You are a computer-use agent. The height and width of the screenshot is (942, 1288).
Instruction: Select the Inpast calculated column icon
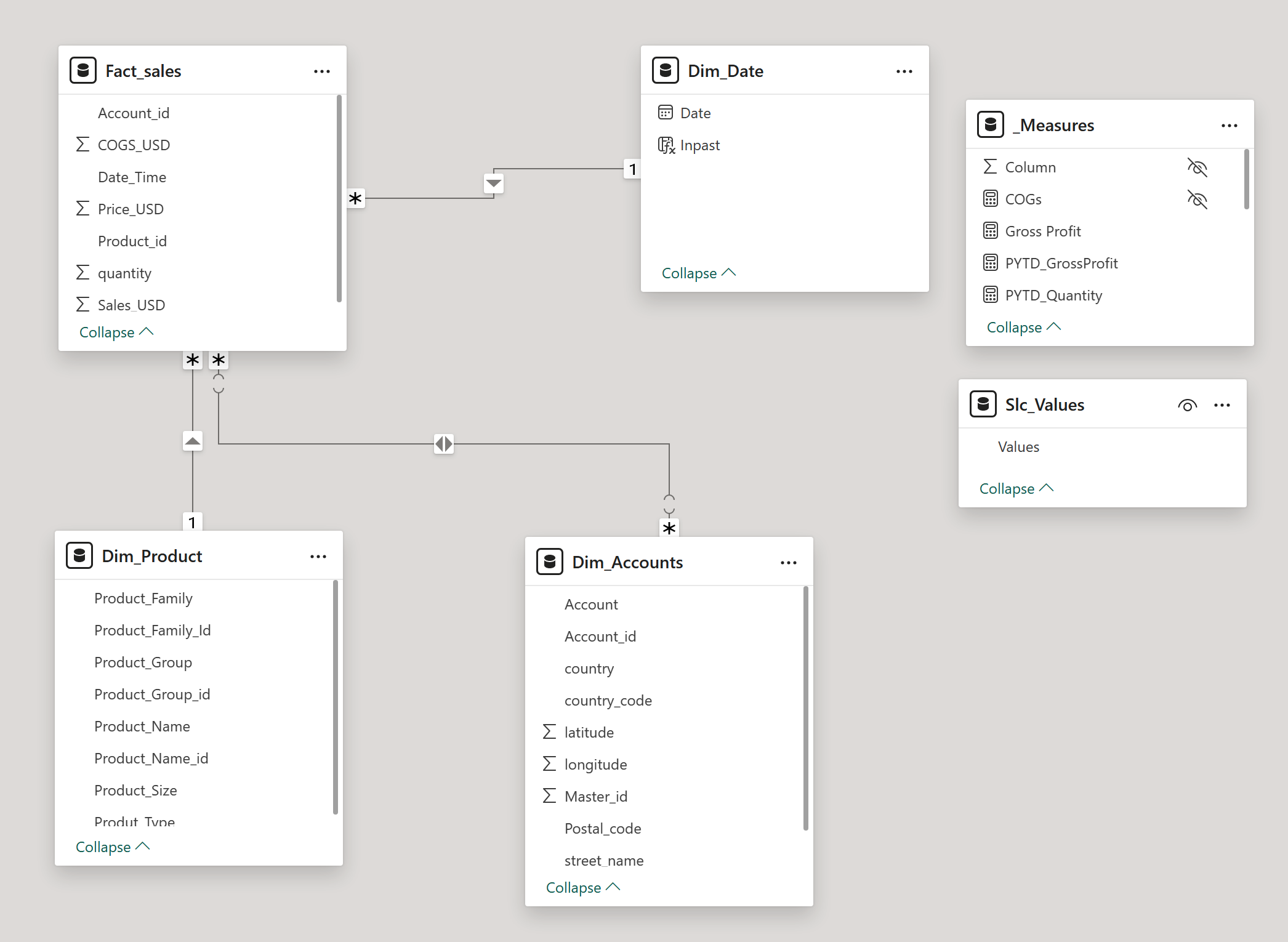(666, 145)
